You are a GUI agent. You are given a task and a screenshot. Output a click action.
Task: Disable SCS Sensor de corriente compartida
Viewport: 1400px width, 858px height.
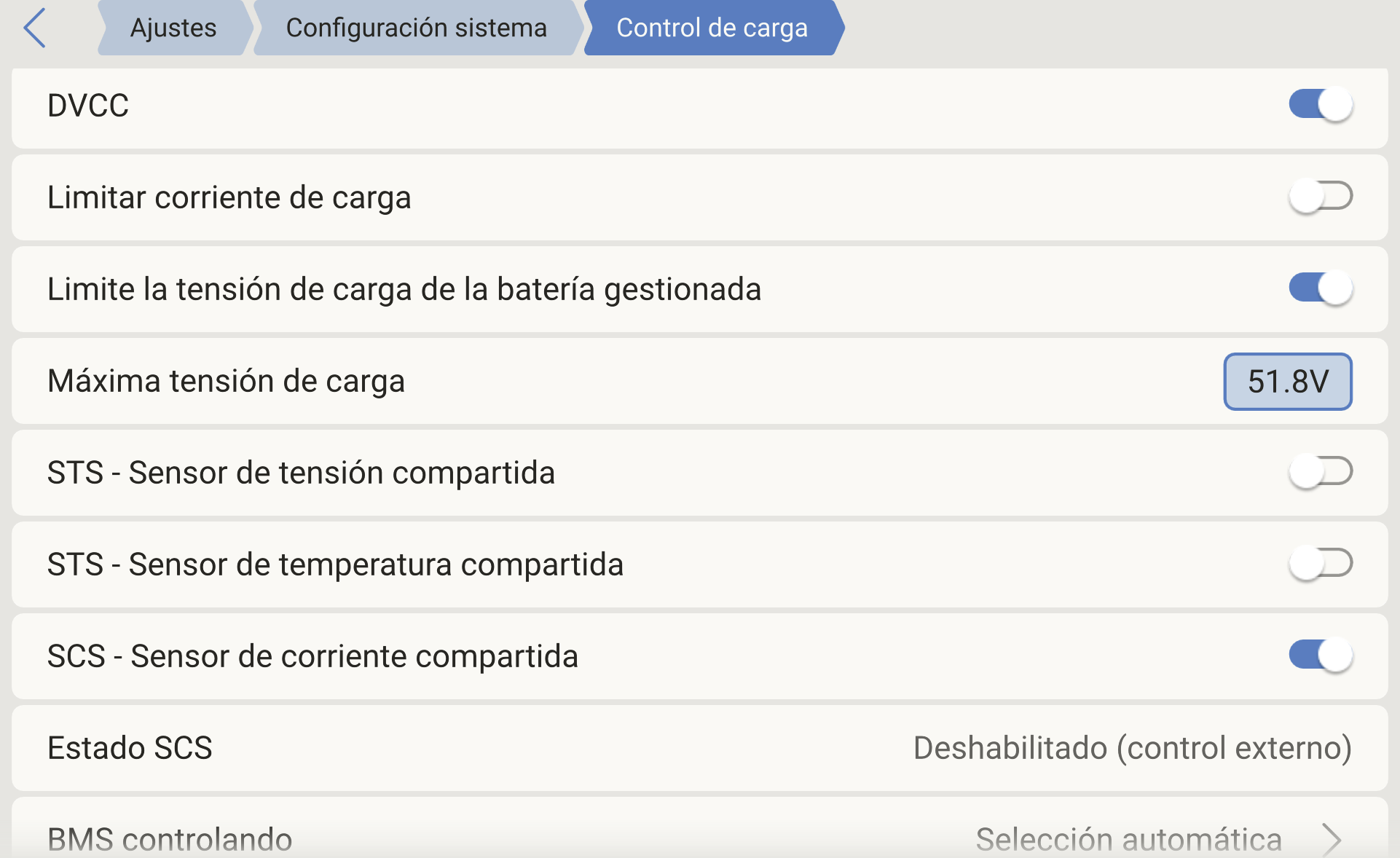[x=1321, y=655]
